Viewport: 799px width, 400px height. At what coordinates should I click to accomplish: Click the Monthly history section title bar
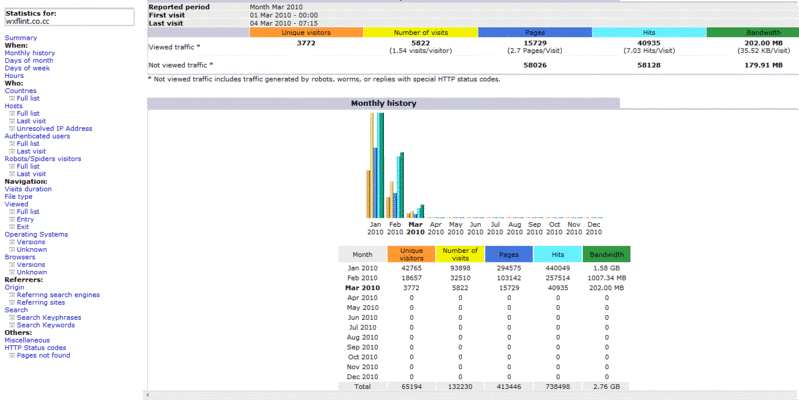[384, 103]
